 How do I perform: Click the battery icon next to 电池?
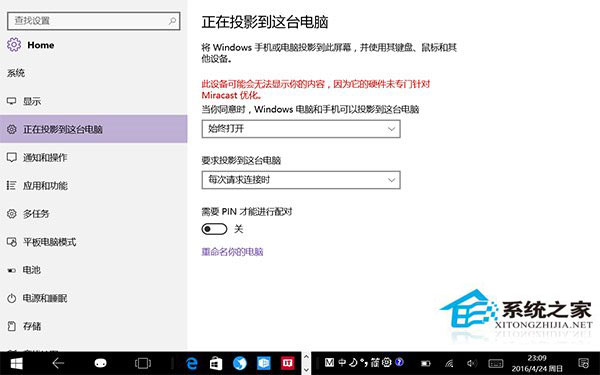(x=11, y=270)
